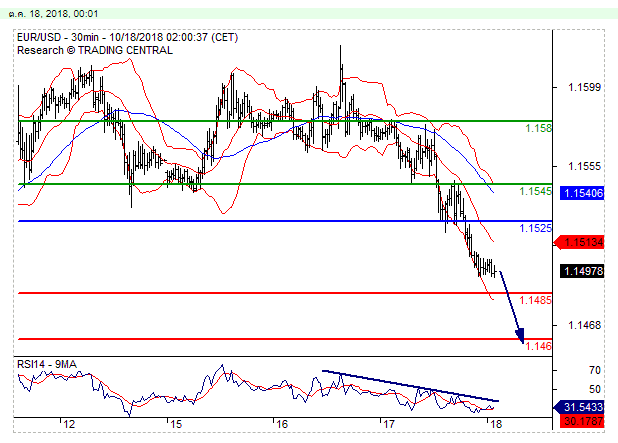The width and height of the screenshot is (618, 443).
Task: Click the green 1.158 resistance level label
Action: click(x=538, y=128)
